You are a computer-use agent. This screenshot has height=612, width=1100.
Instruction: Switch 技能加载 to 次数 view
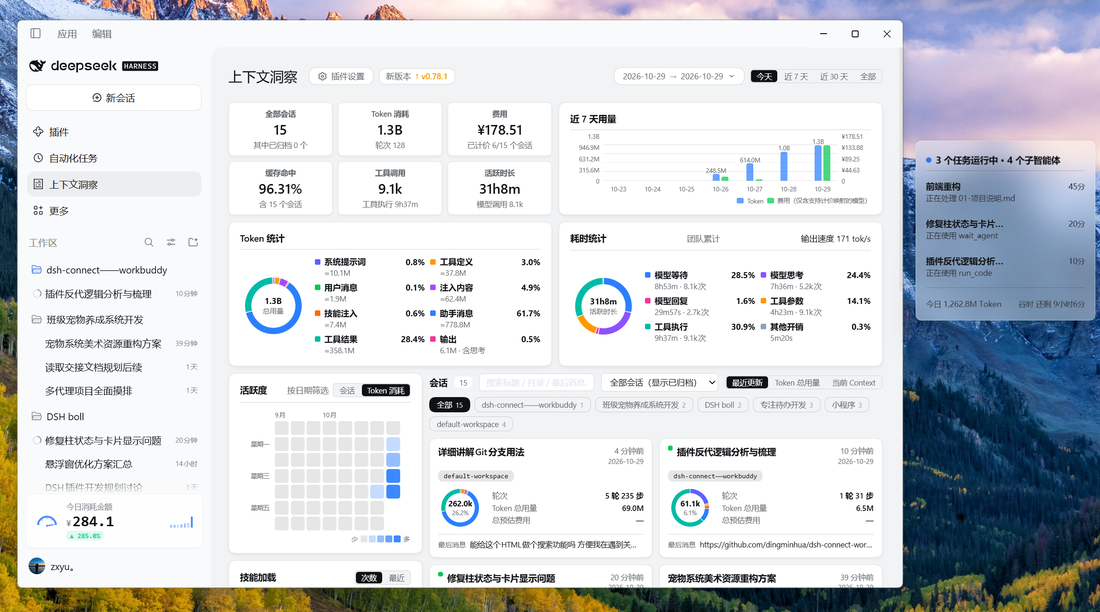tap(368, 578)
